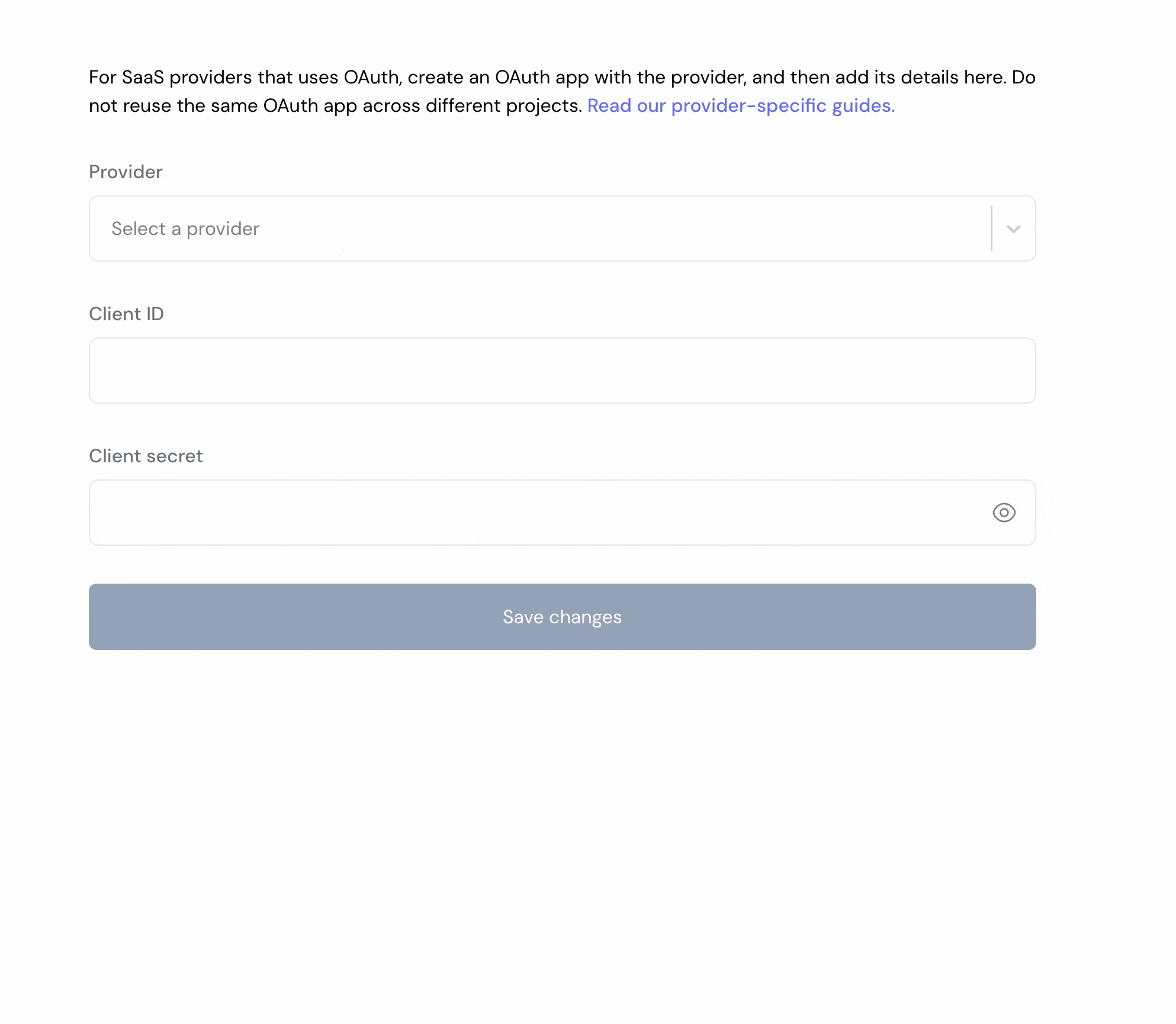Click the Client secret label

(146, 456)
